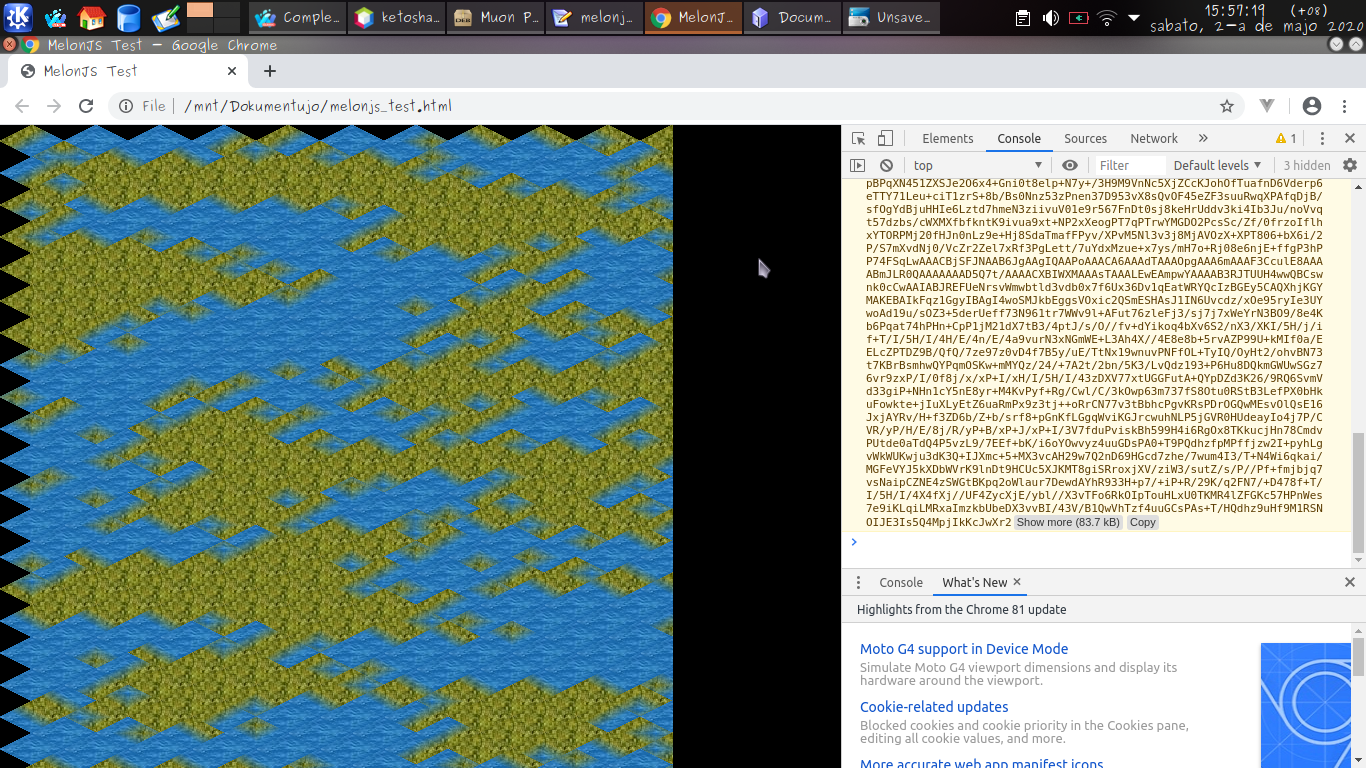This screenshot has width=1366, height=768.
Task: Open the Default levels dropdown
Action: 1215,164
